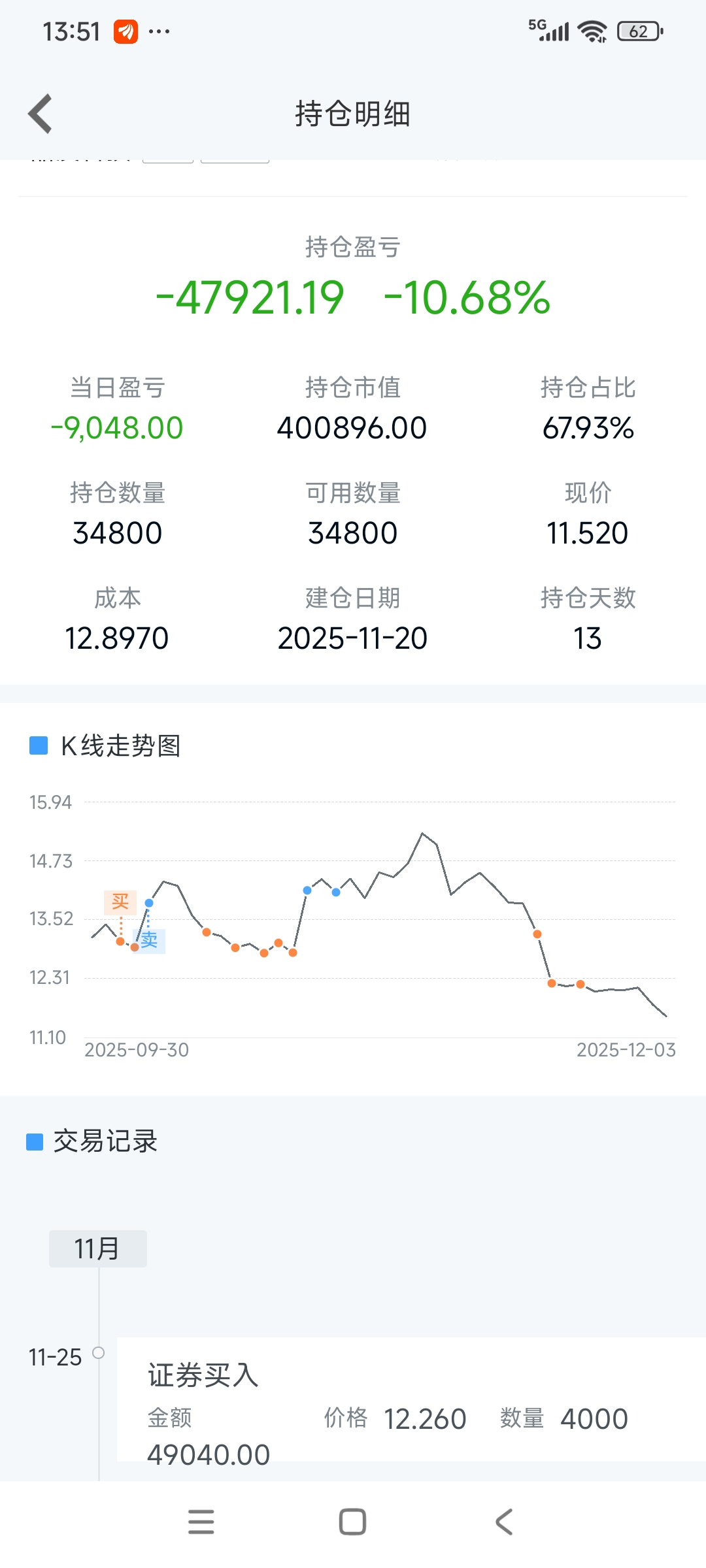Tap the orange app notification icon
706x1568 pixels.
[126, 31]
